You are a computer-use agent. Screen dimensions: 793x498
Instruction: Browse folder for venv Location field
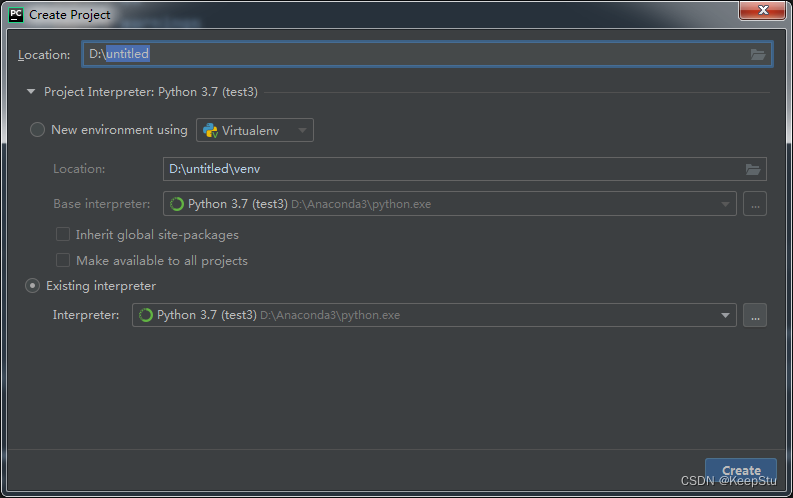[753, 169]
